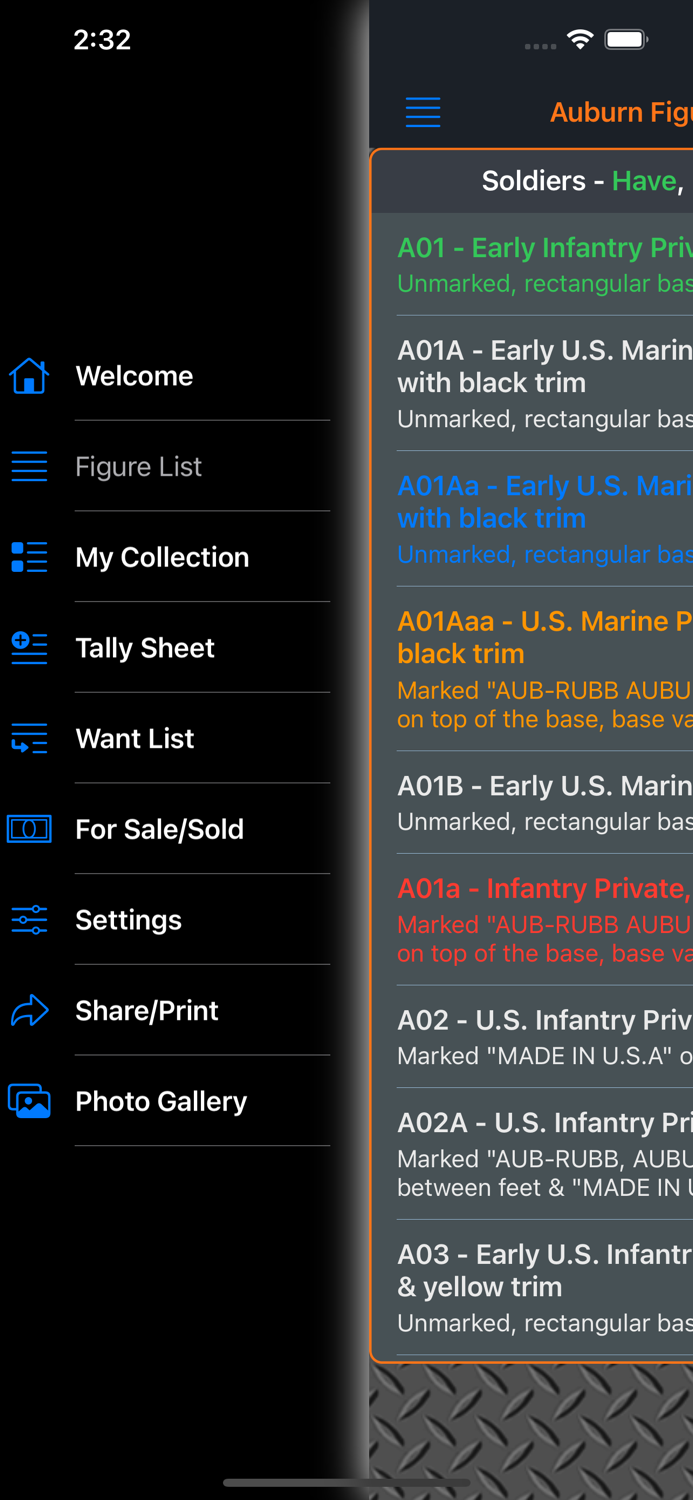This screenshot has width=693, height=1500.
Task: Select the A01 - Early Infantry row
Action: coord(533,265)
